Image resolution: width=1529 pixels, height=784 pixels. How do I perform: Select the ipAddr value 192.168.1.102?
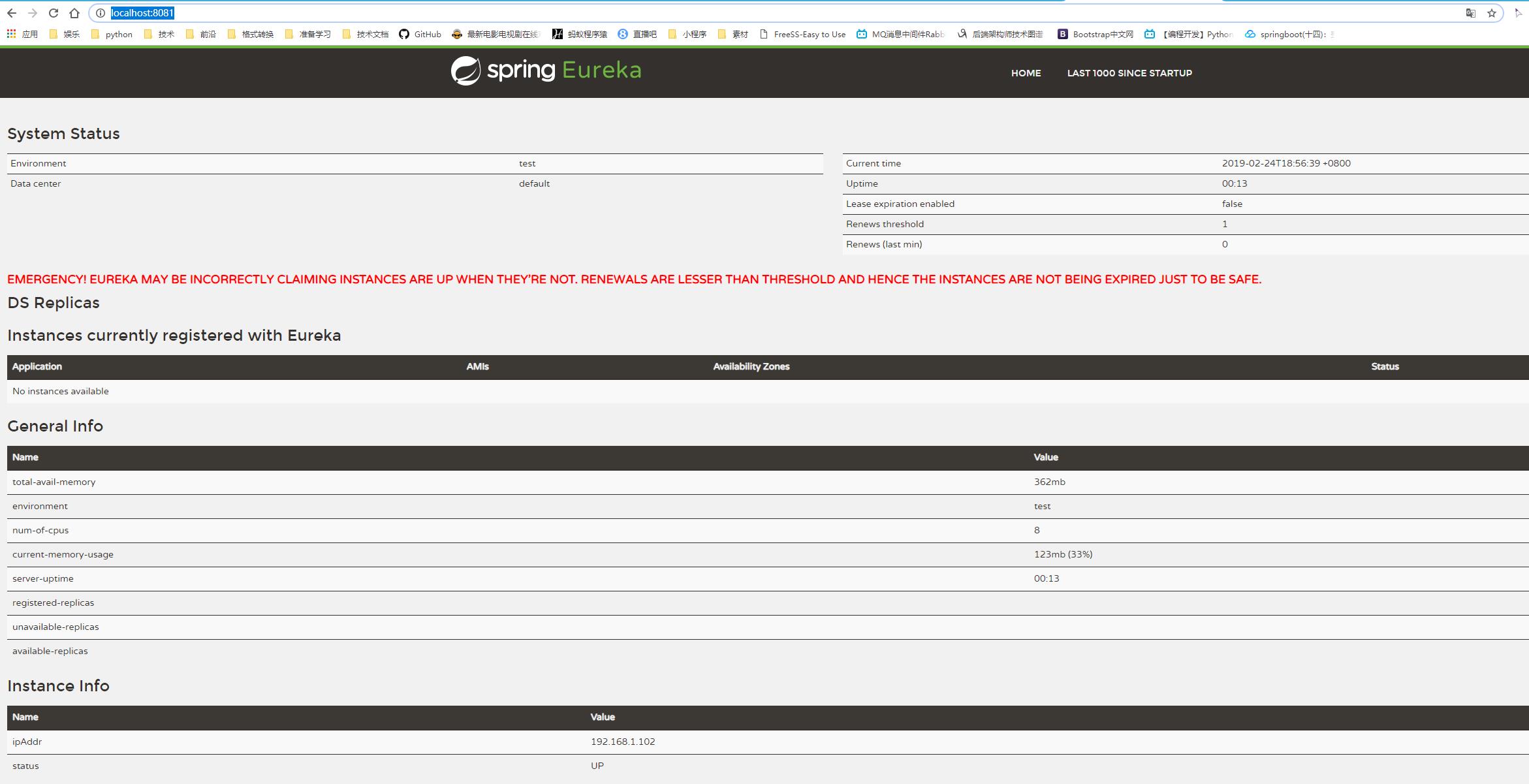623,742
